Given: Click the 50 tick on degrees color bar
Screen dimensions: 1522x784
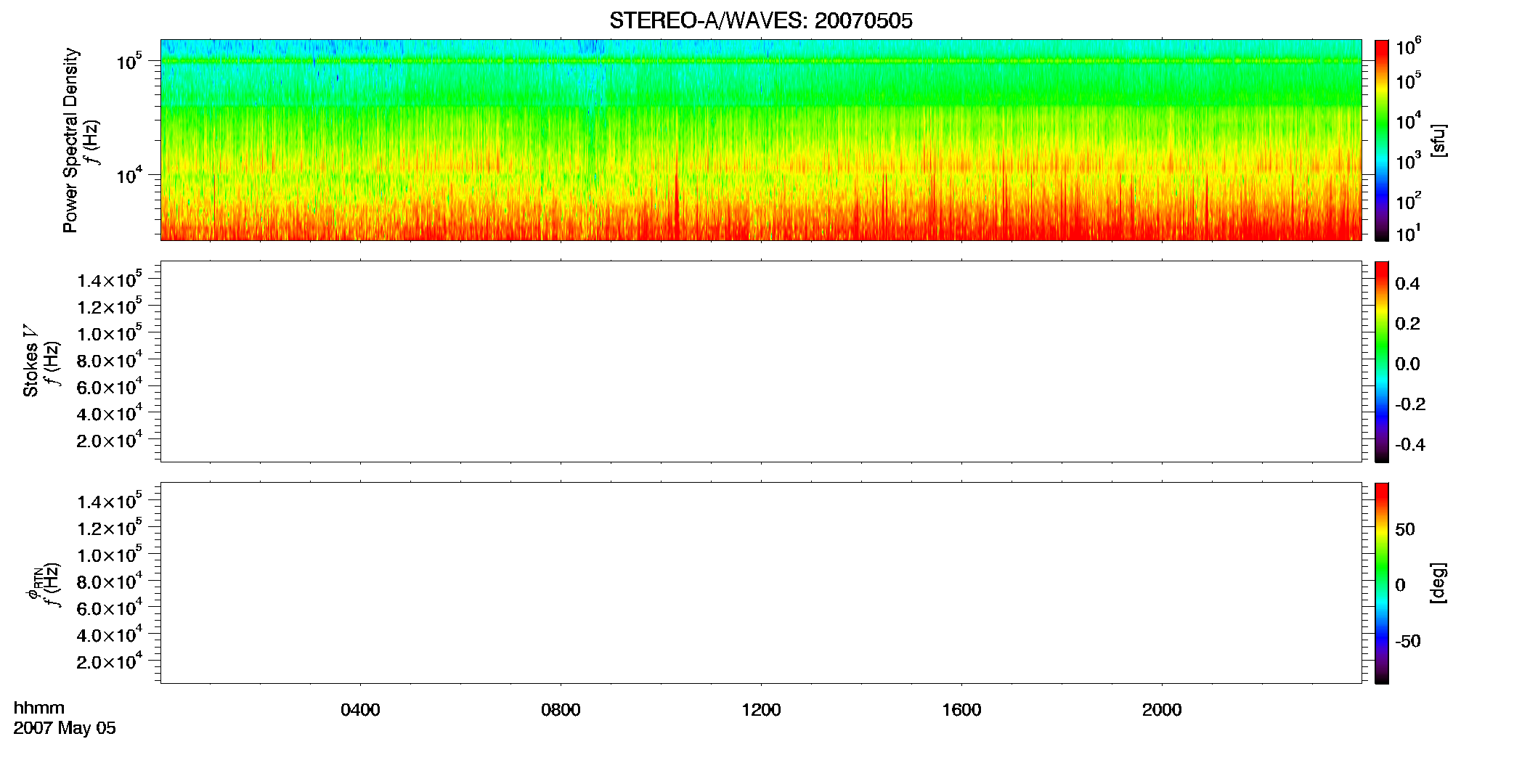Looking at the screenshot, I should tap(1405, 529).
